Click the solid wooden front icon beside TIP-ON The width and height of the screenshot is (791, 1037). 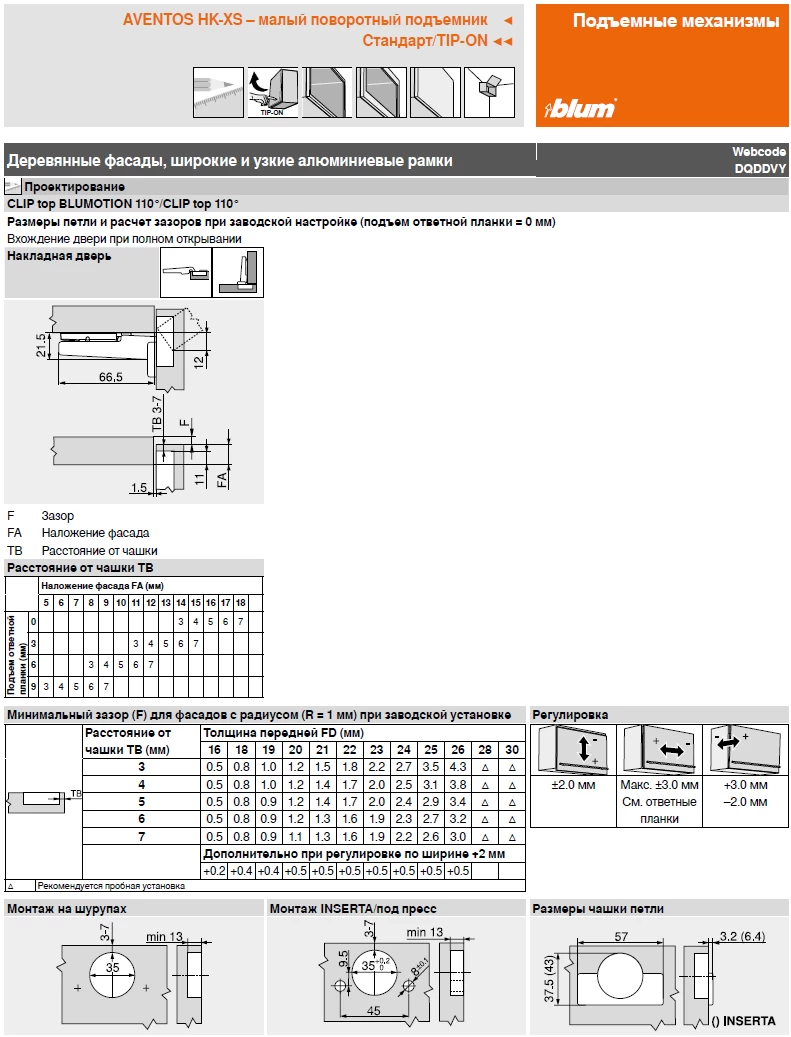[327, 93]
